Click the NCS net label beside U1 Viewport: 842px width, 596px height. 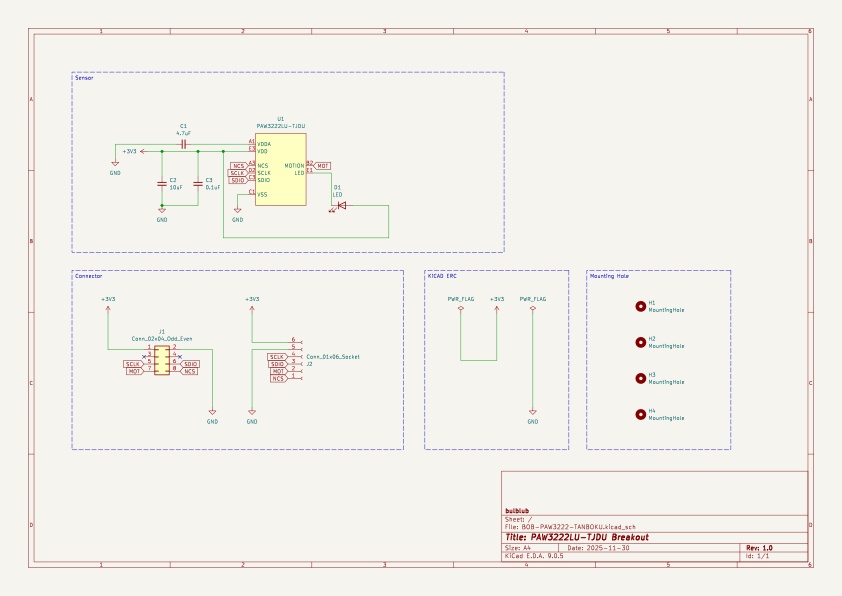click(x=238, y=166)
